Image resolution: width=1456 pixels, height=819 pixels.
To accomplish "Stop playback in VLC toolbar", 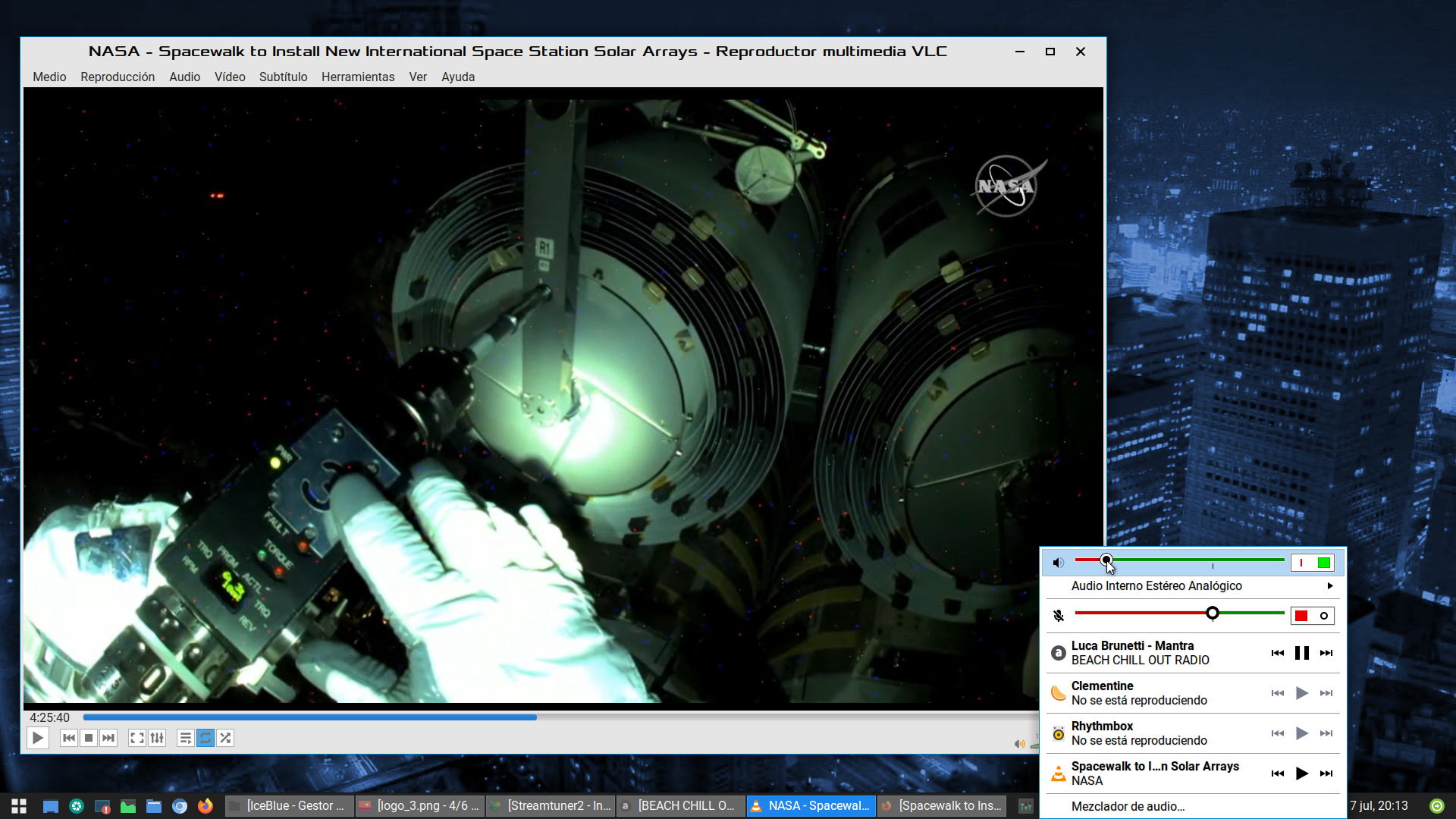I will pyautogui.click(x=89, y=738).
